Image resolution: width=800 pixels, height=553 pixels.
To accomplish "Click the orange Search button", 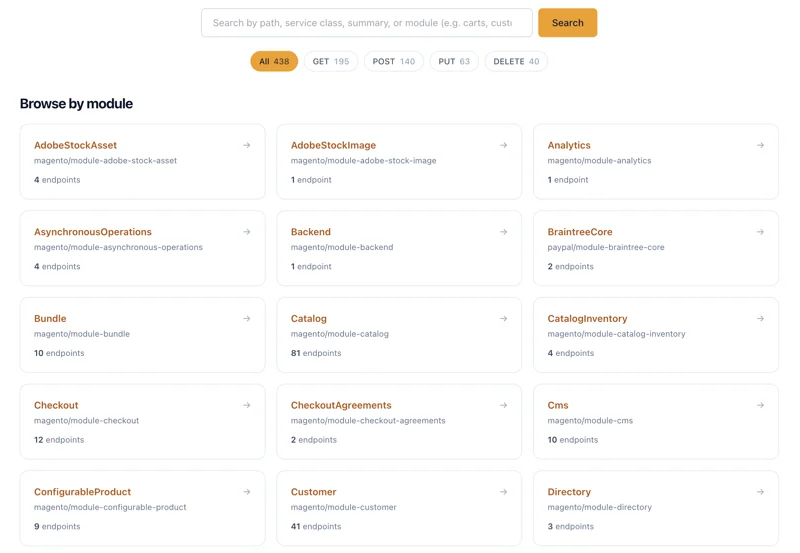I will coord(567,22).
